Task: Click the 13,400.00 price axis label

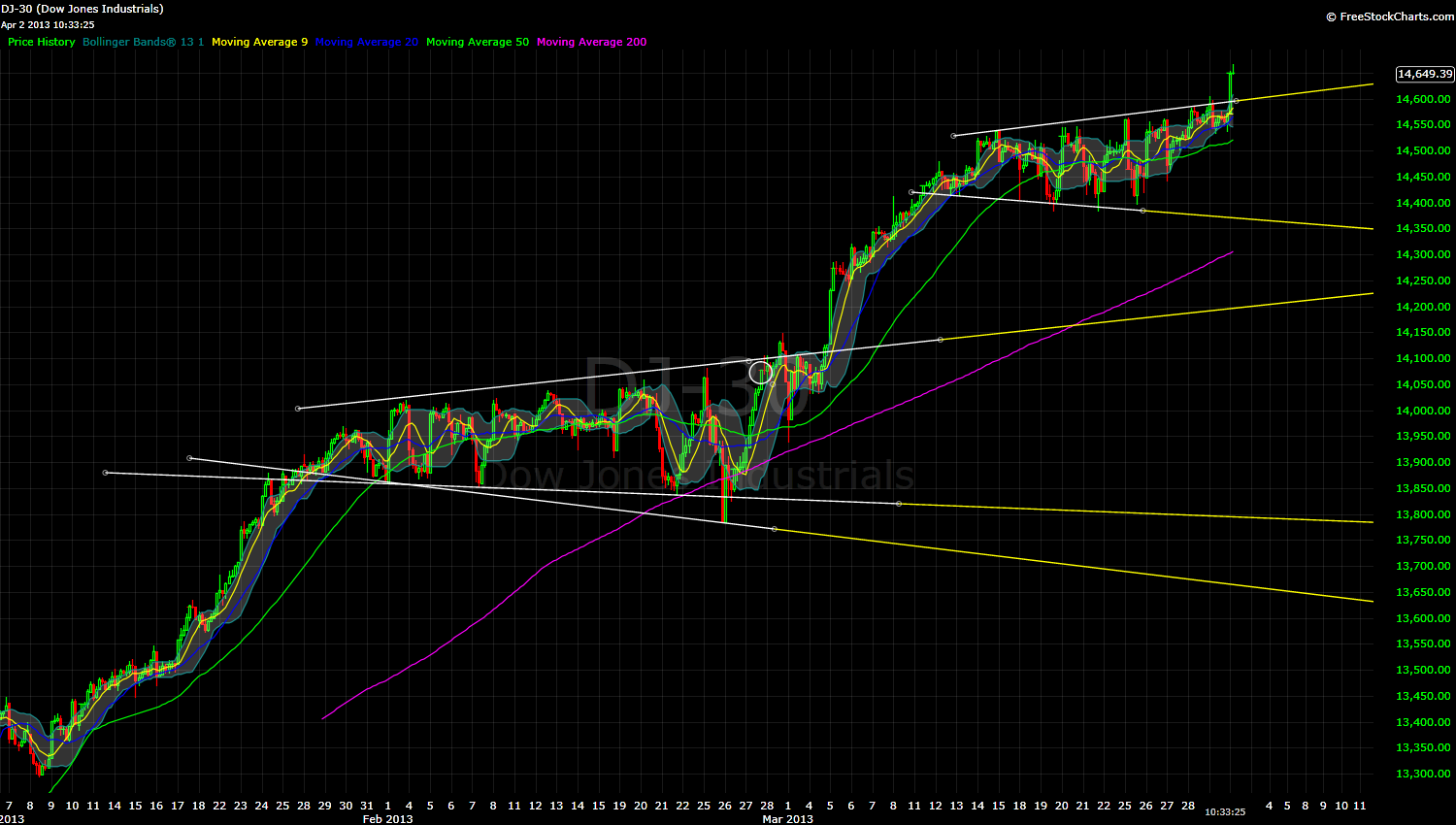Action: [x=1423, y=723]
